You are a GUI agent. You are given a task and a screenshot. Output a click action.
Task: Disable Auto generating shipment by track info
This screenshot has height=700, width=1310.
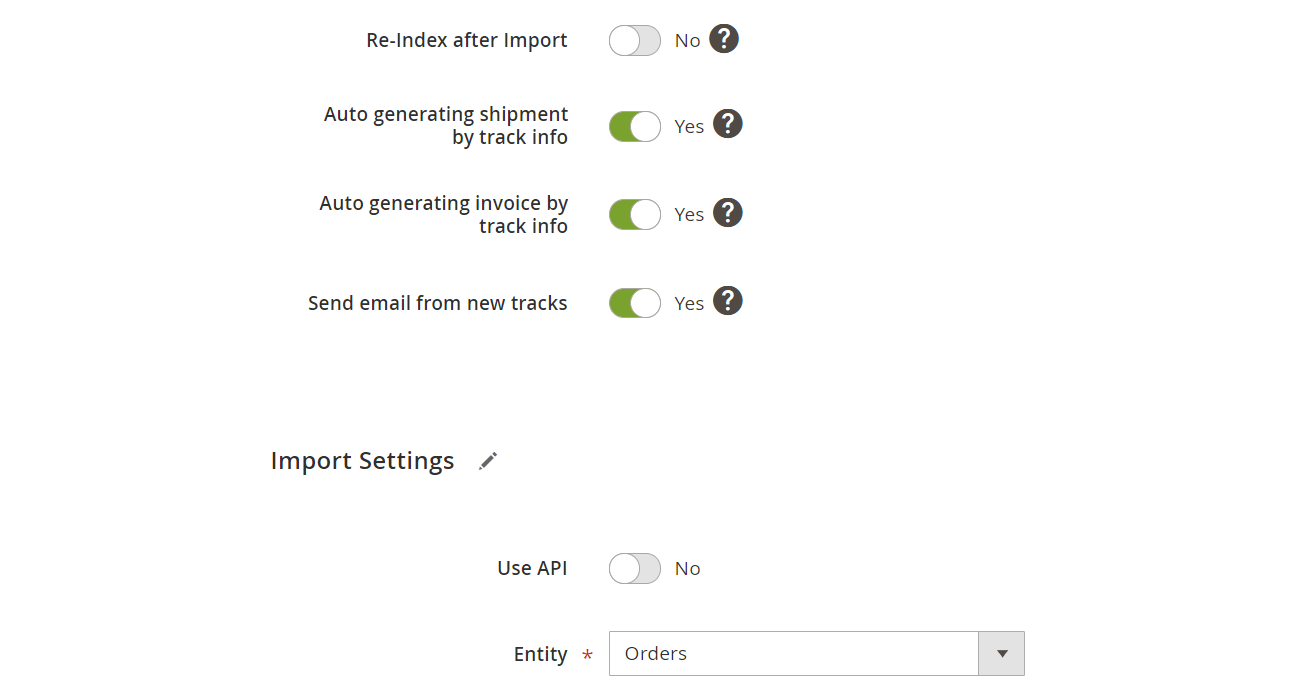pyautogui.click(x=635, y=127)
